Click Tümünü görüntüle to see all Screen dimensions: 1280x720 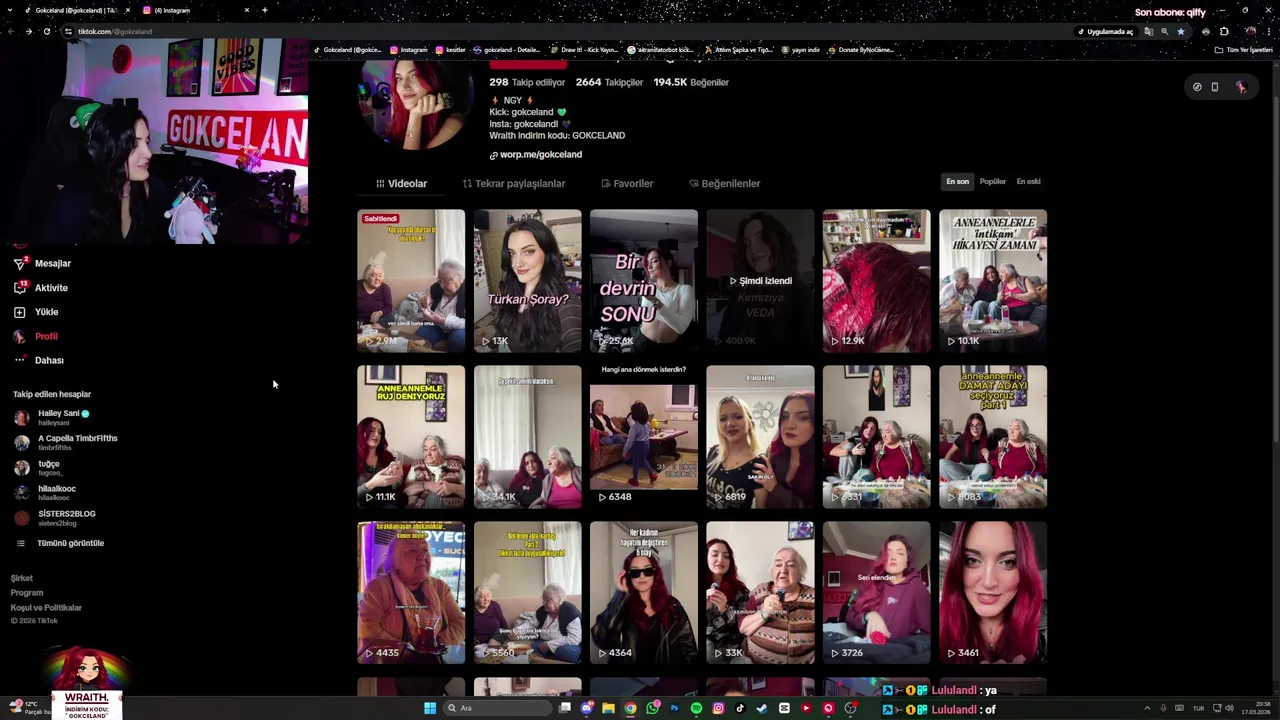click(x=60, y=543)
